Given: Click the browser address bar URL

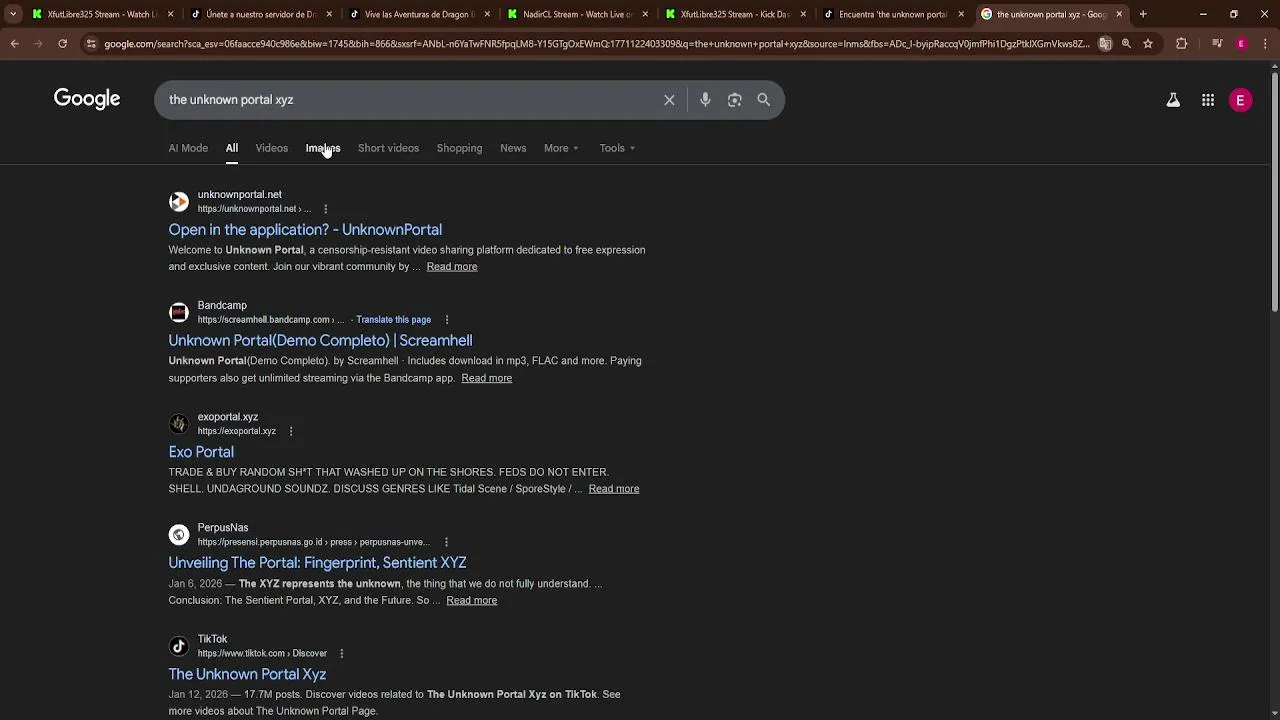Looking at the screenshot, I should pos(596,44).
